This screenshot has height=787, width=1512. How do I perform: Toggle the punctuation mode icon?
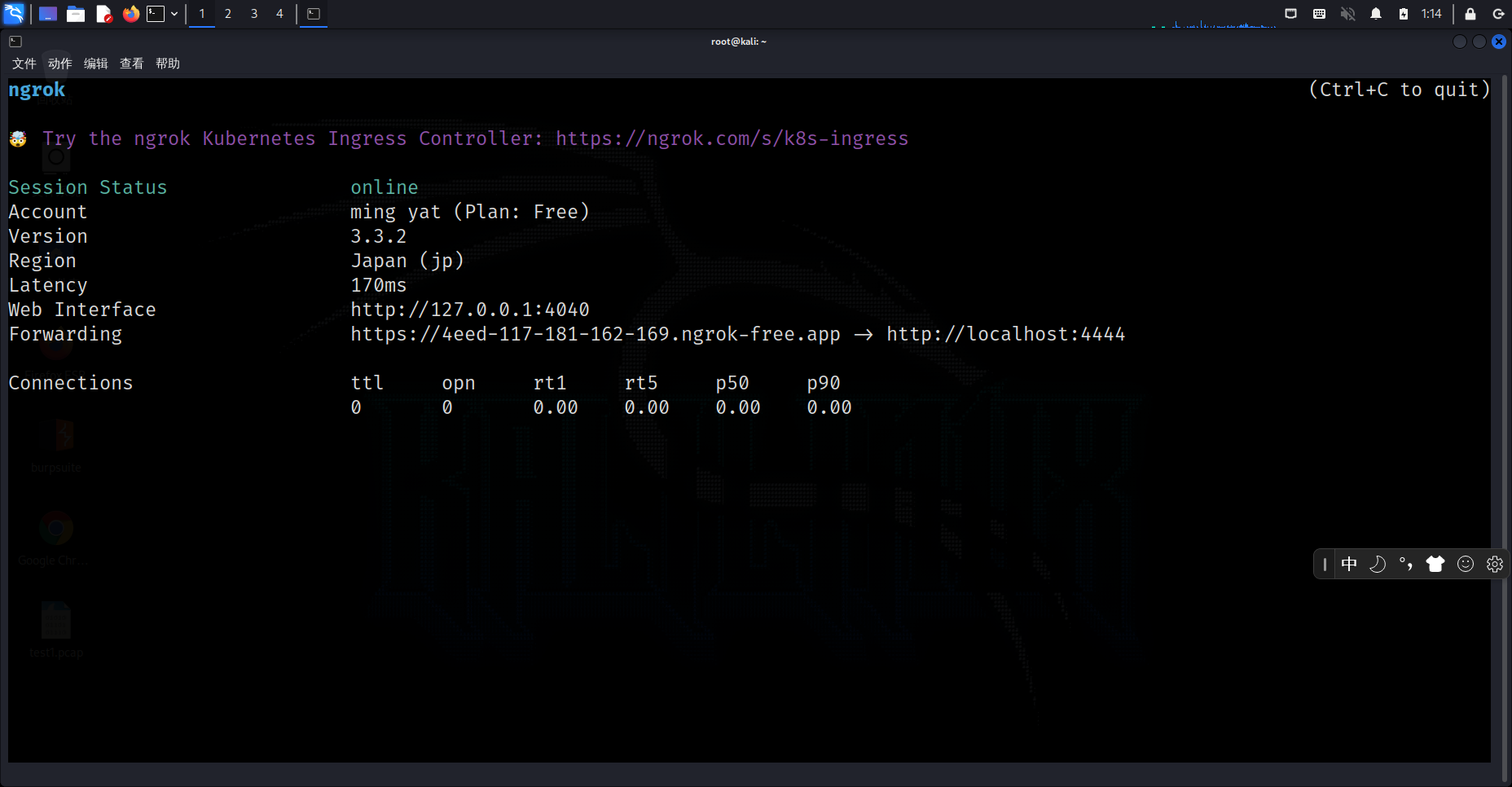[x=1406, y=564]
